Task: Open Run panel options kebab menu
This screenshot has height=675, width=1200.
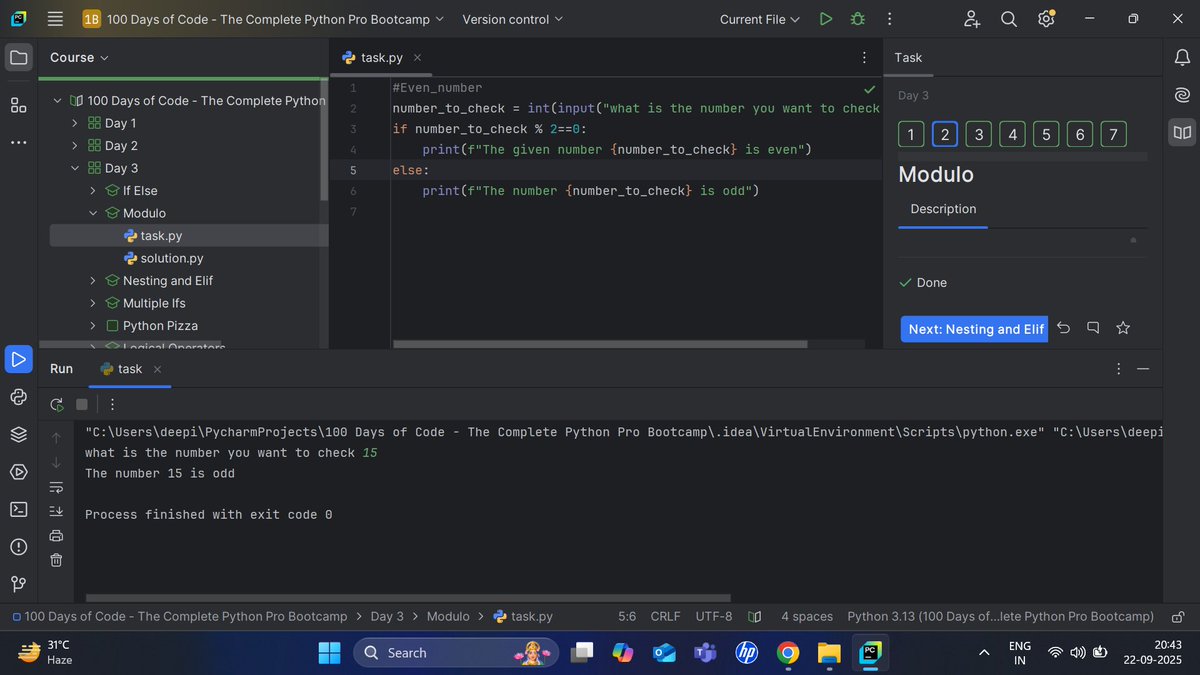Action: pos(1118,369)
